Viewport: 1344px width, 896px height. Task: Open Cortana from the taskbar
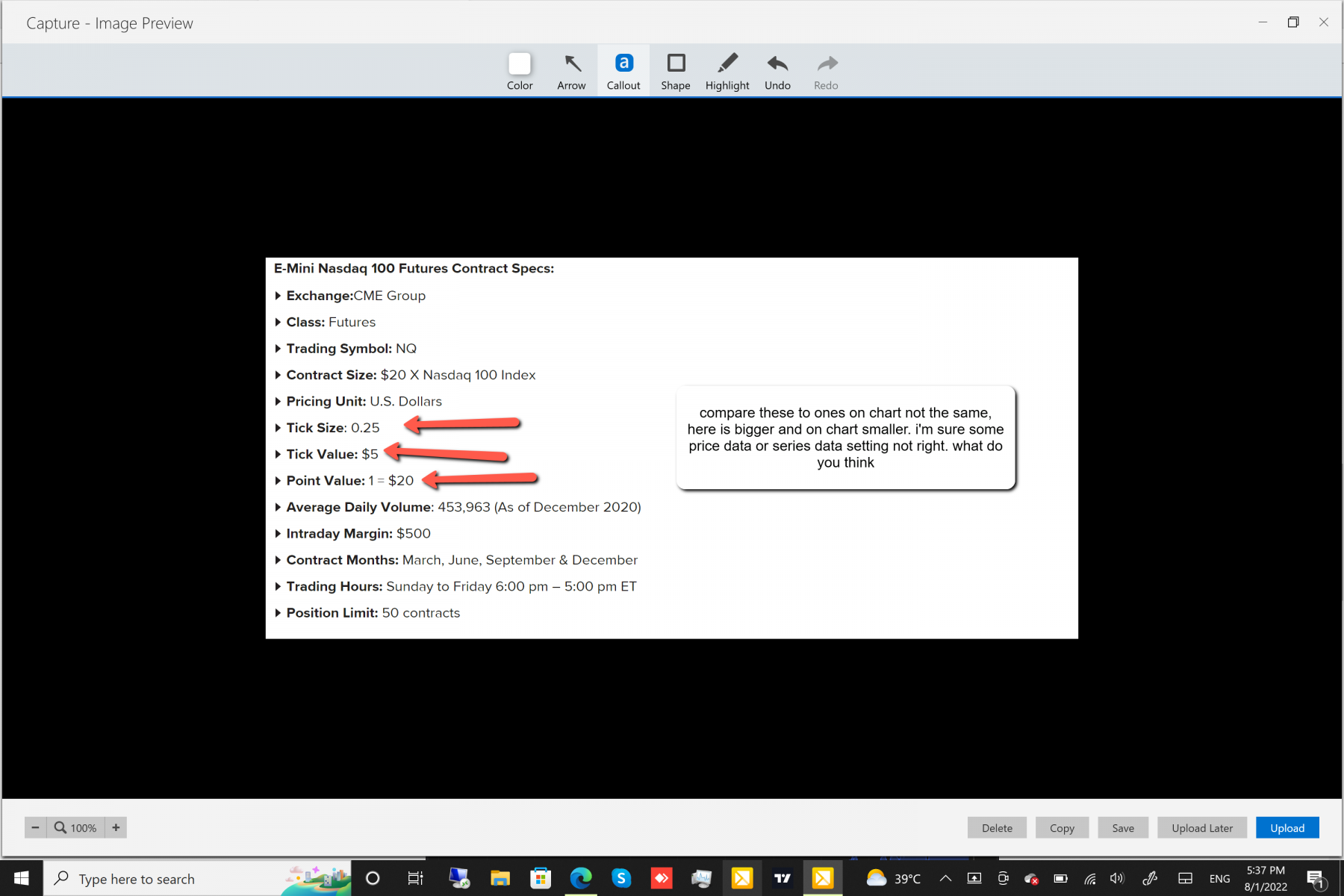tap(373, 878)
